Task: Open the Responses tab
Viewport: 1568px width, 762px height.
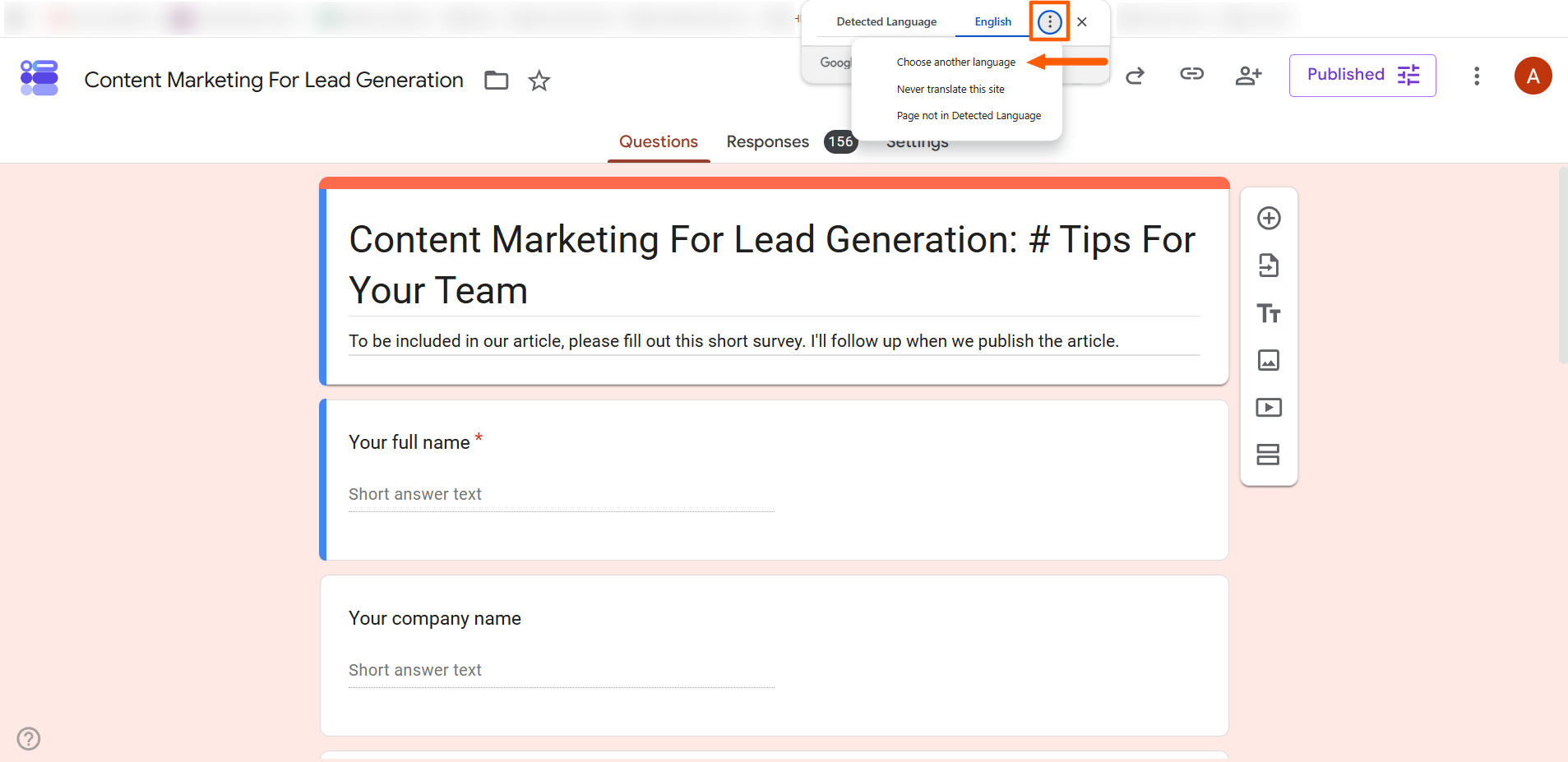Action: [767, 141]
